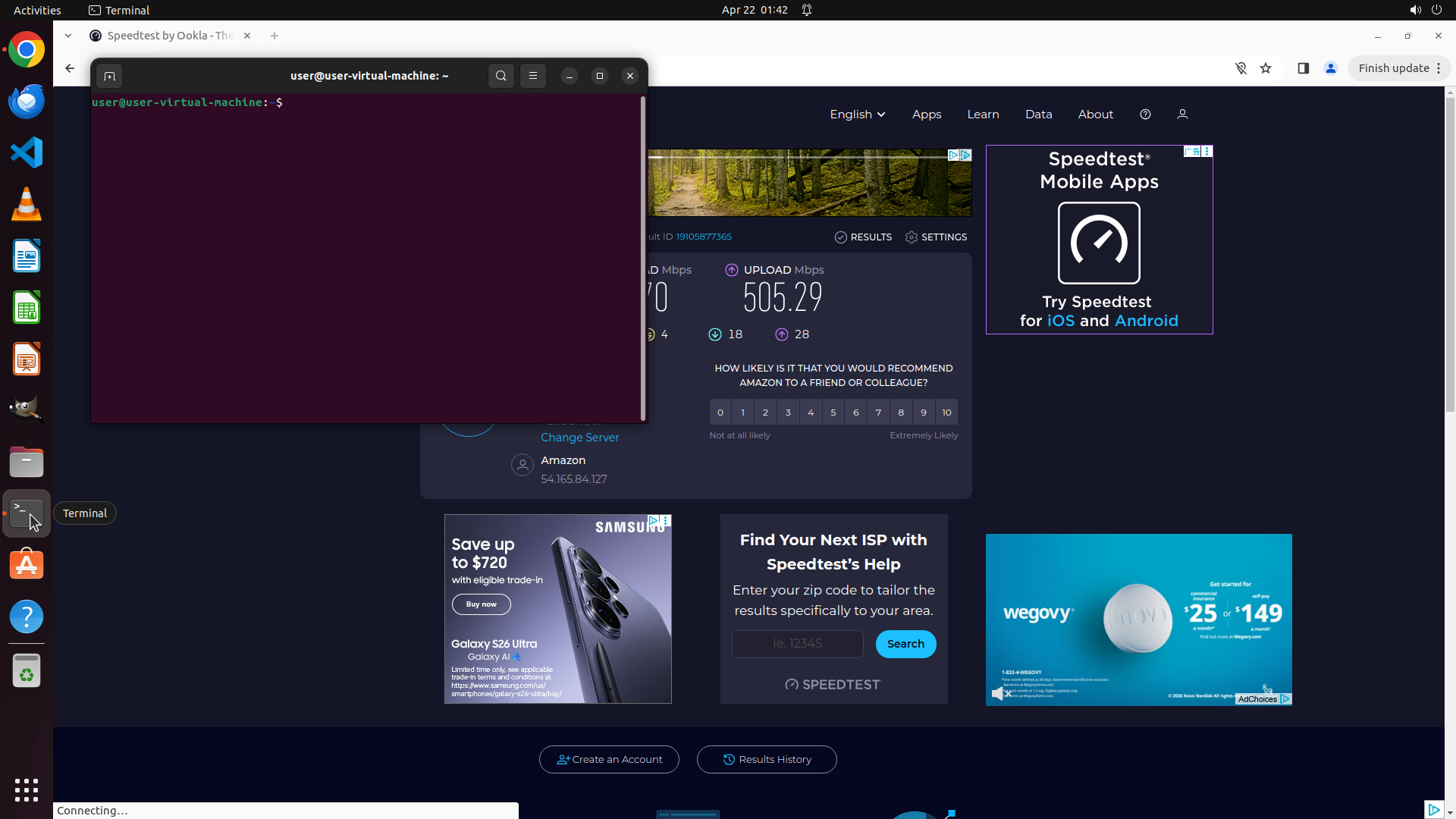The height and width of the screenshot is (819, 1456).
Task: Open Speedtest help question-mark icon
Action: tap(1145, 115)
